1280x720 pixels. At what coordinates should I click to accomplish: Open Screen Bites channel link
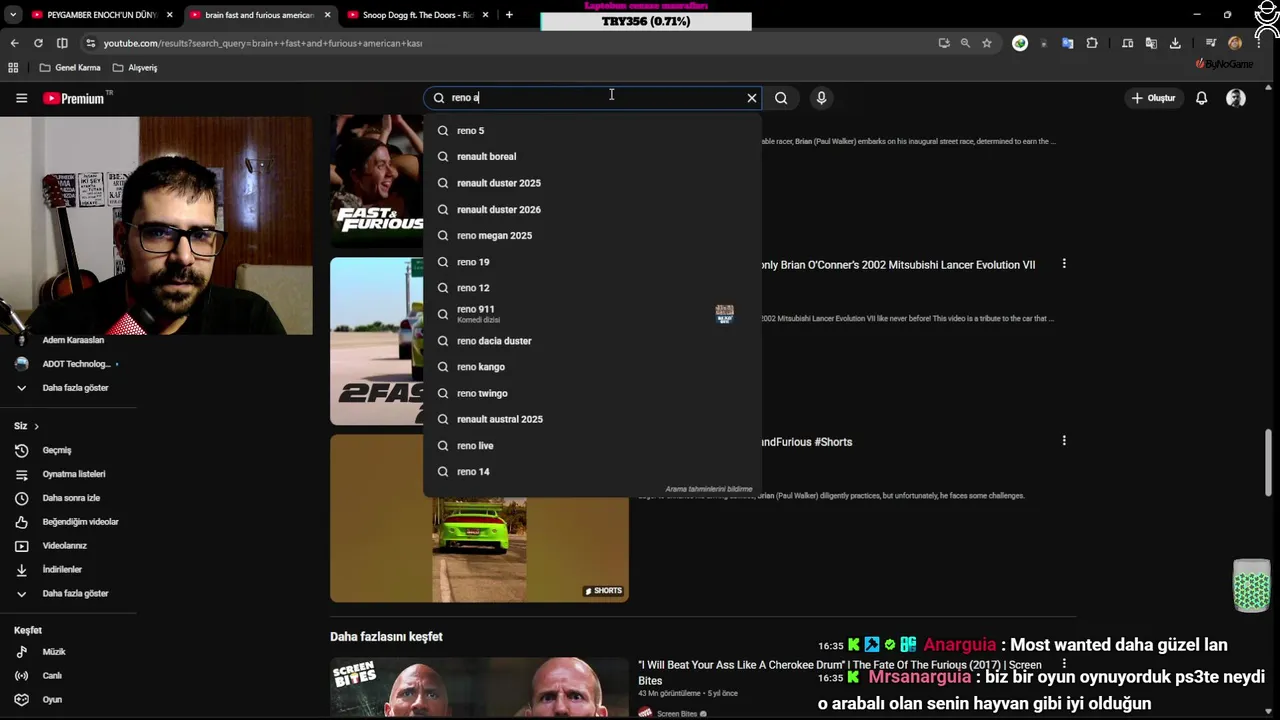tap(677, 714)
